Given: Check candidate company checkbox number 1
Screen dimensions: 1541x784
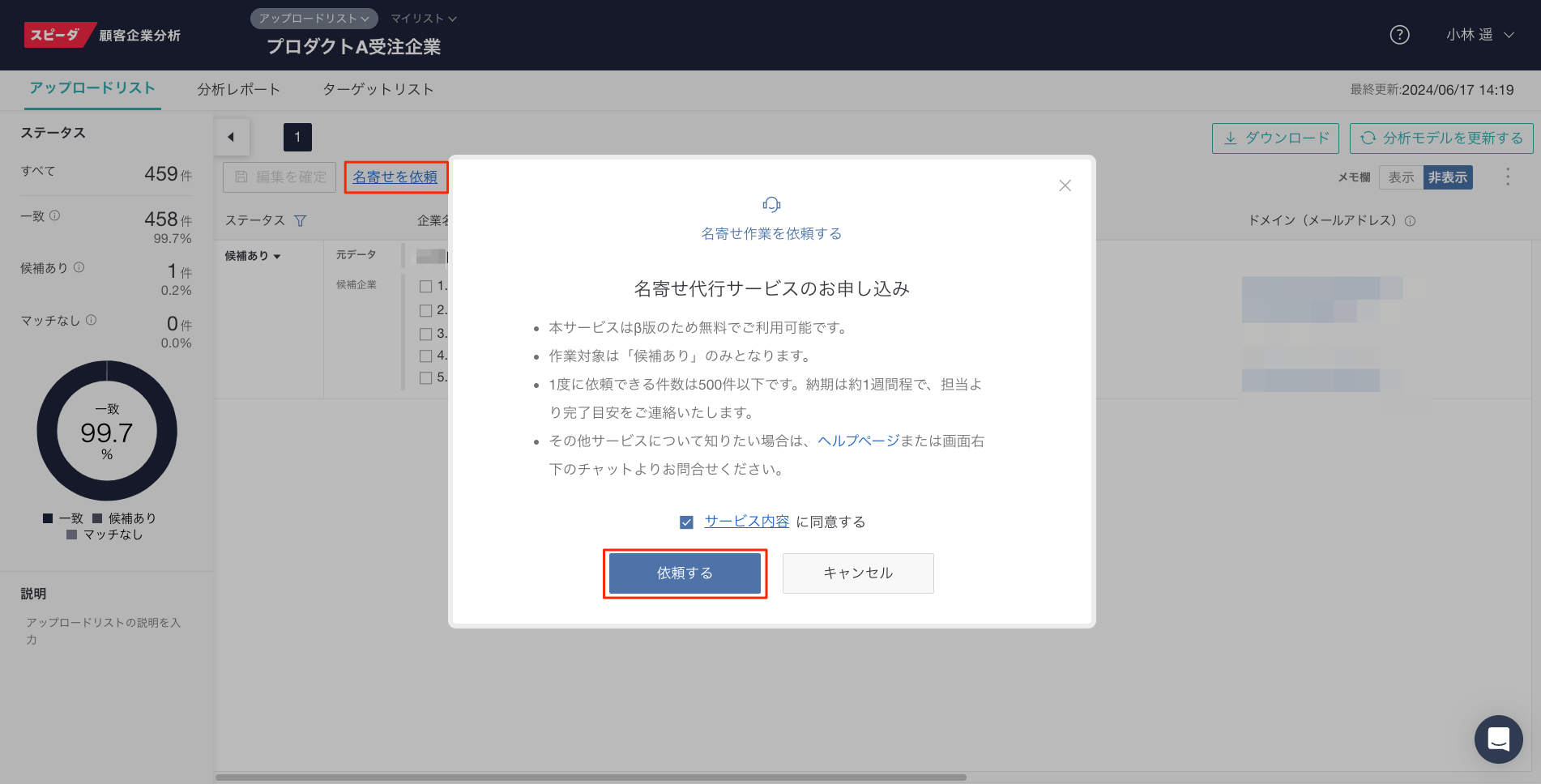Looking at the screenshot, I should (425, 287).
